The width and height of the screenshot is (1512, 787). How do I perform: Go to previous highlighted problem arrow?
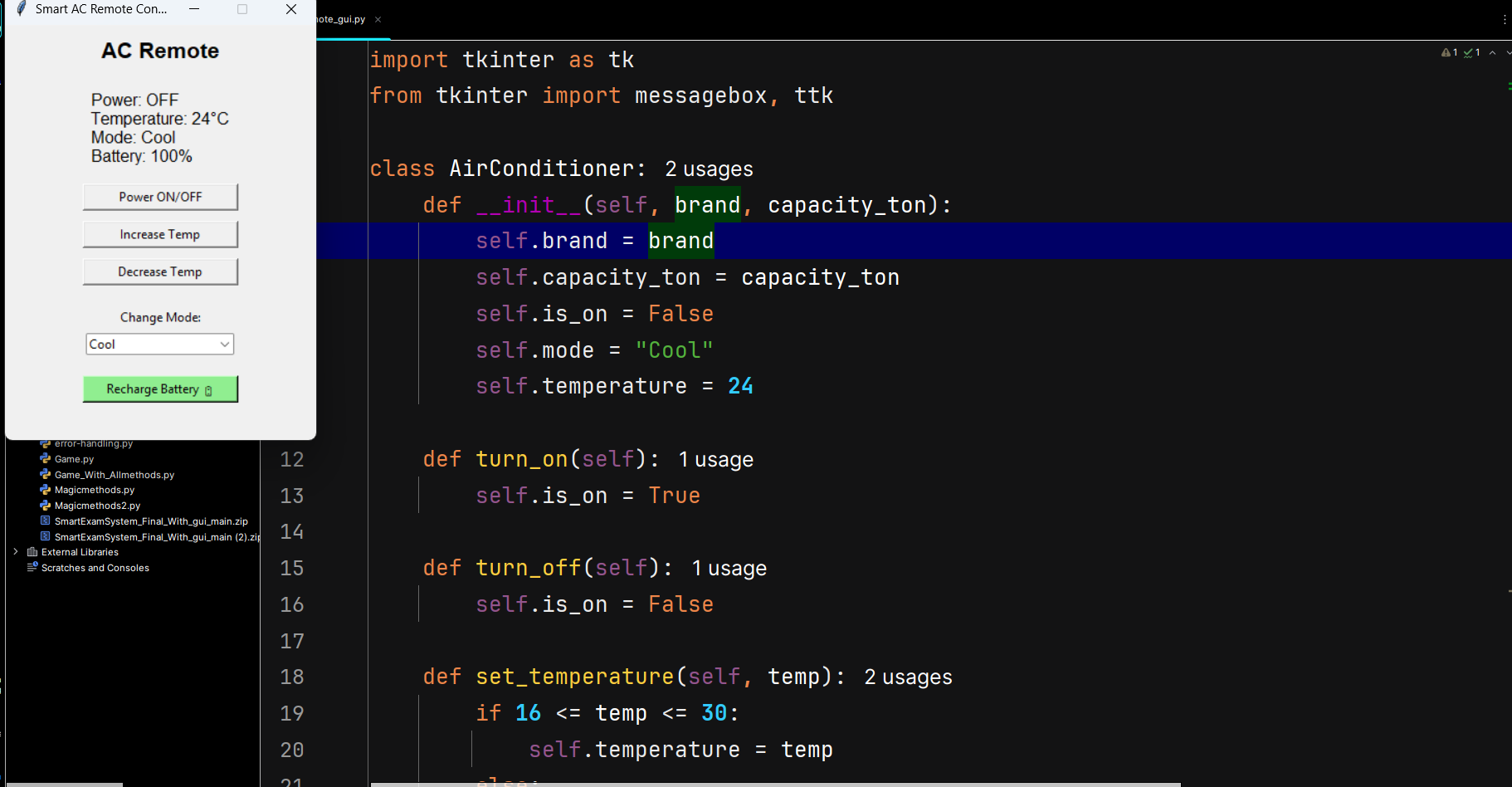[1492, 52]
